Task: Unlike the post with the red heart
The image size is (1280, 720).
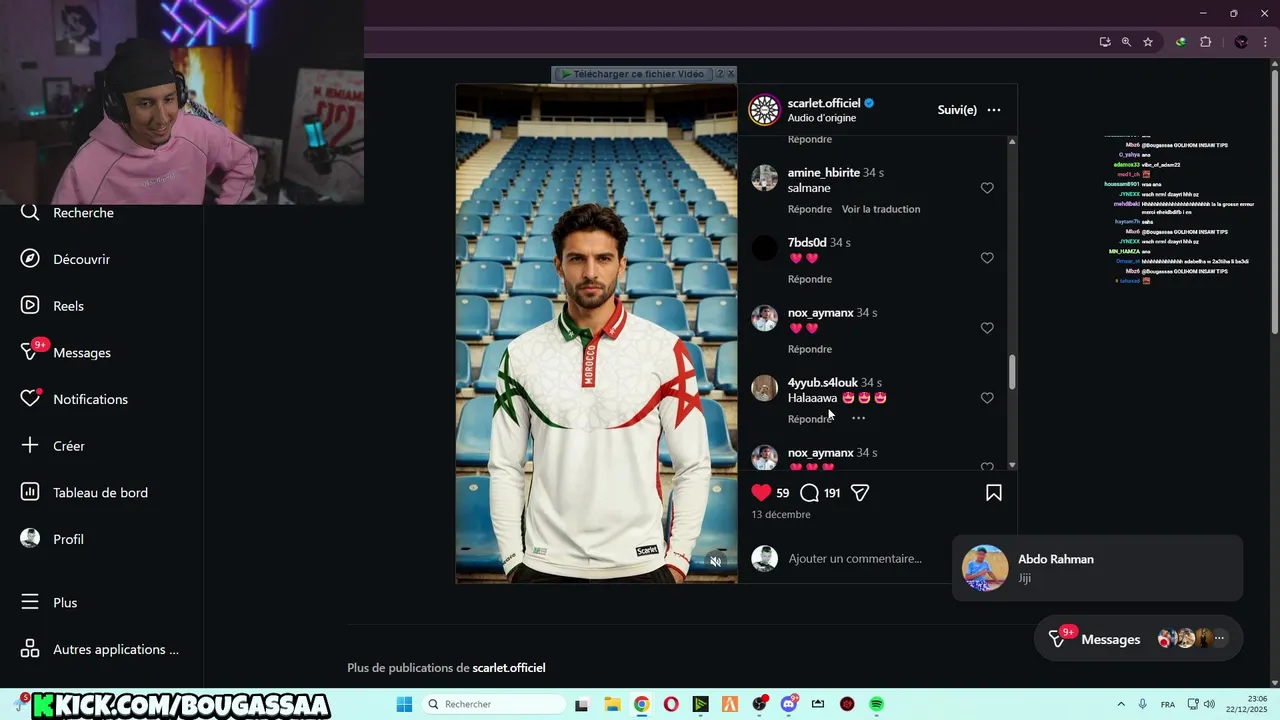Action: 761,492
